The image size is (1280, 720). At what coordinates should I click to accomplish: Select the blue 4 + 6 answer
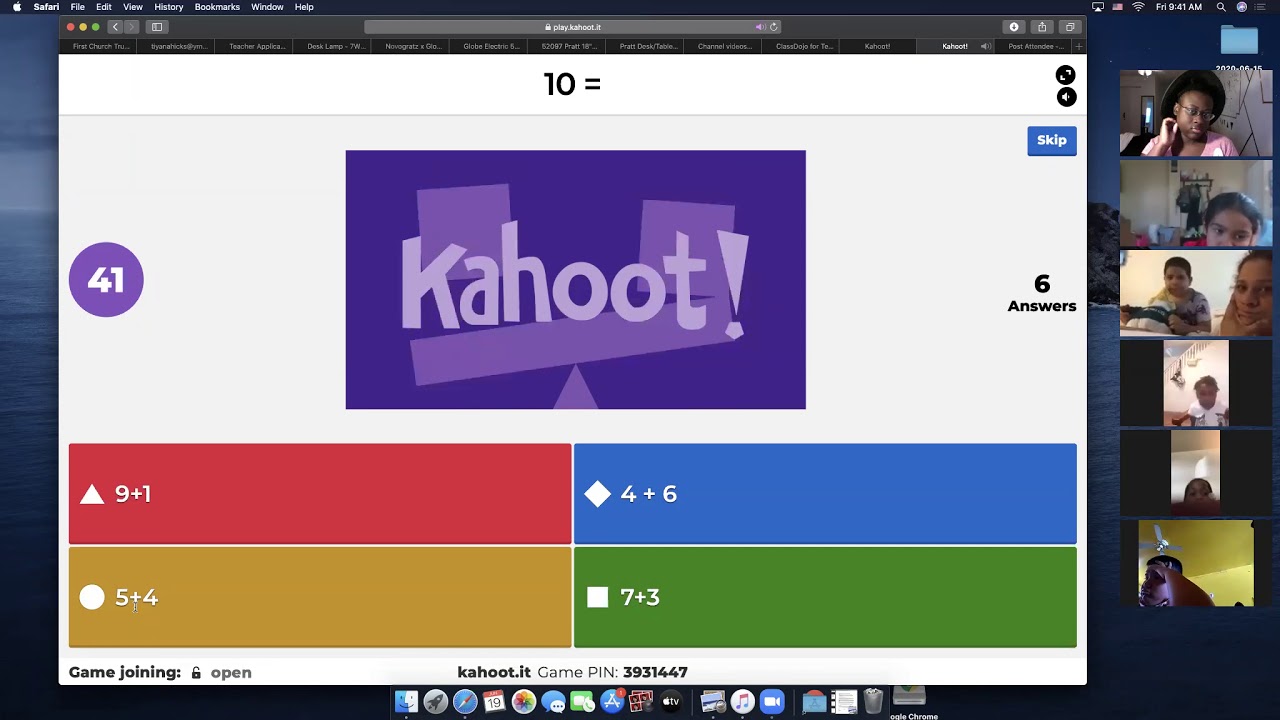[x=825, y=494]
